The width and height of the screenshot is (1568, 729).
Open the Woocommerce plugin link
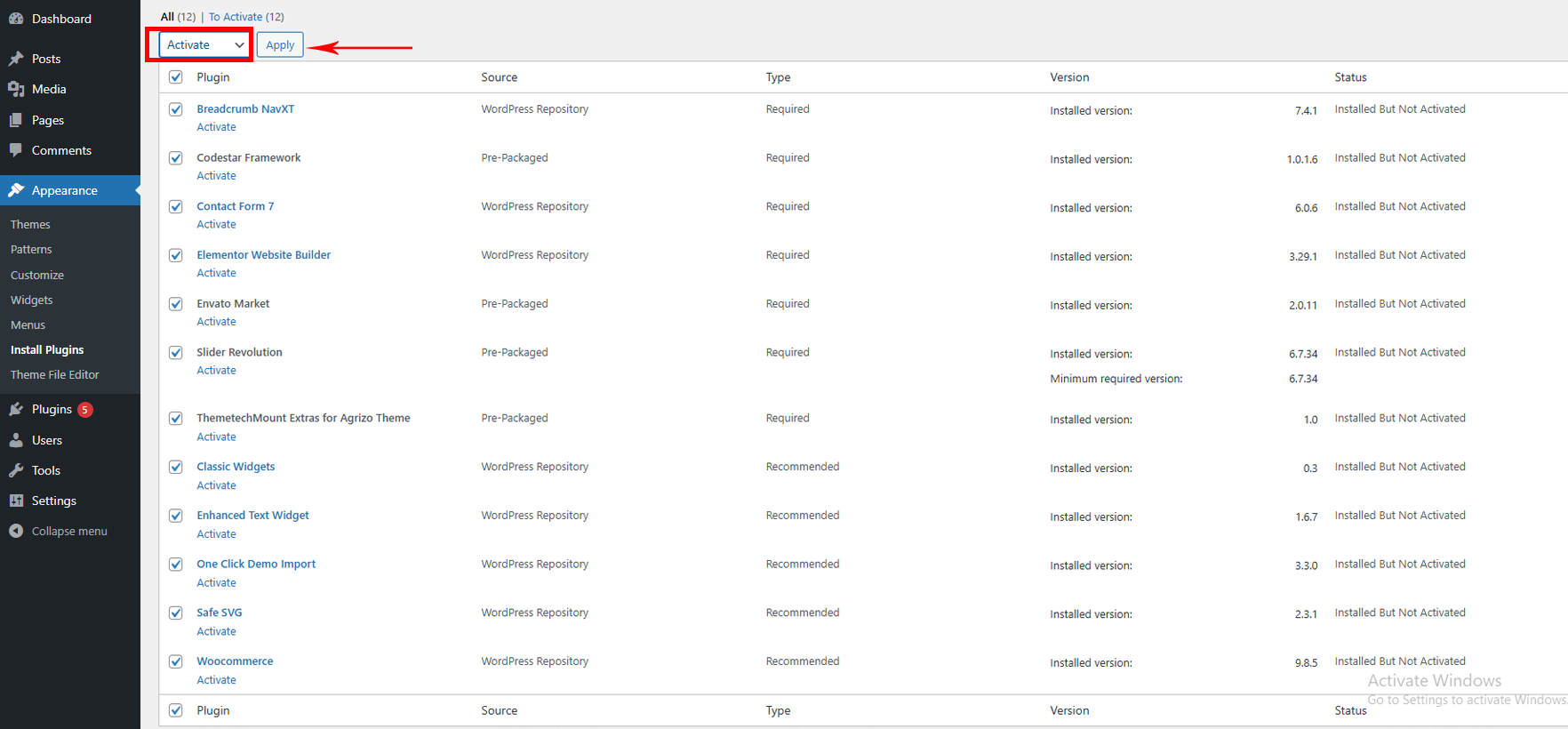[235, 661]
